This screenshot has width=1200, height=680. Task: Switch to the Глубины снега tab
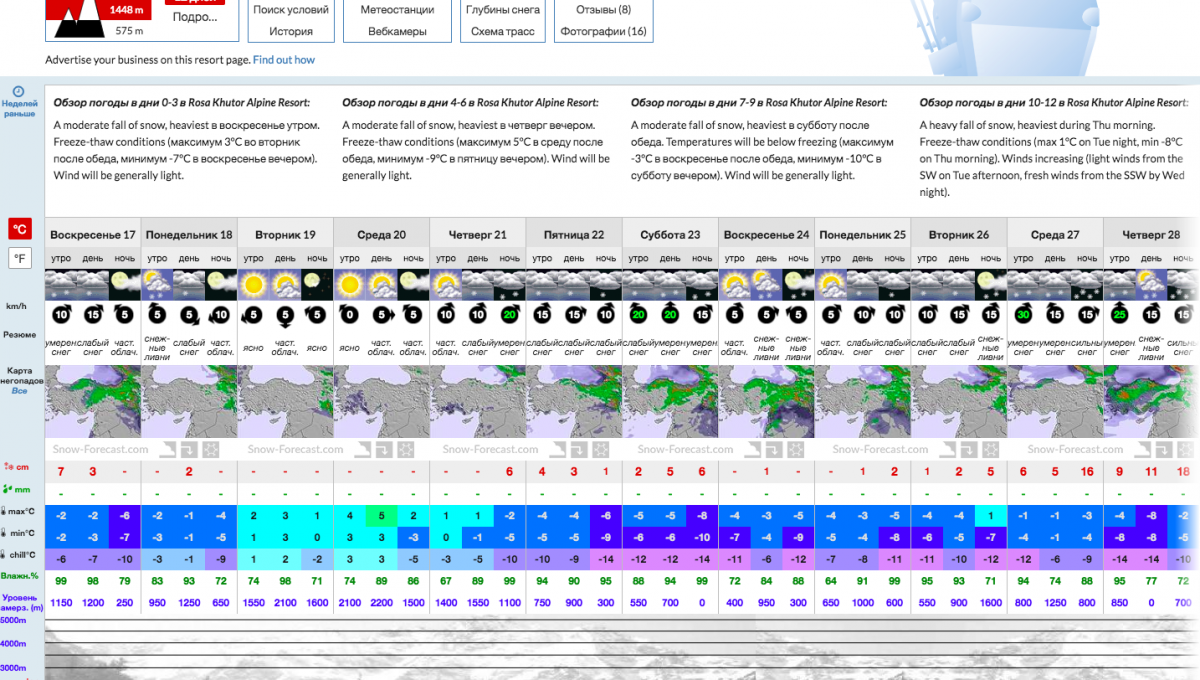[x=503, y=10]
